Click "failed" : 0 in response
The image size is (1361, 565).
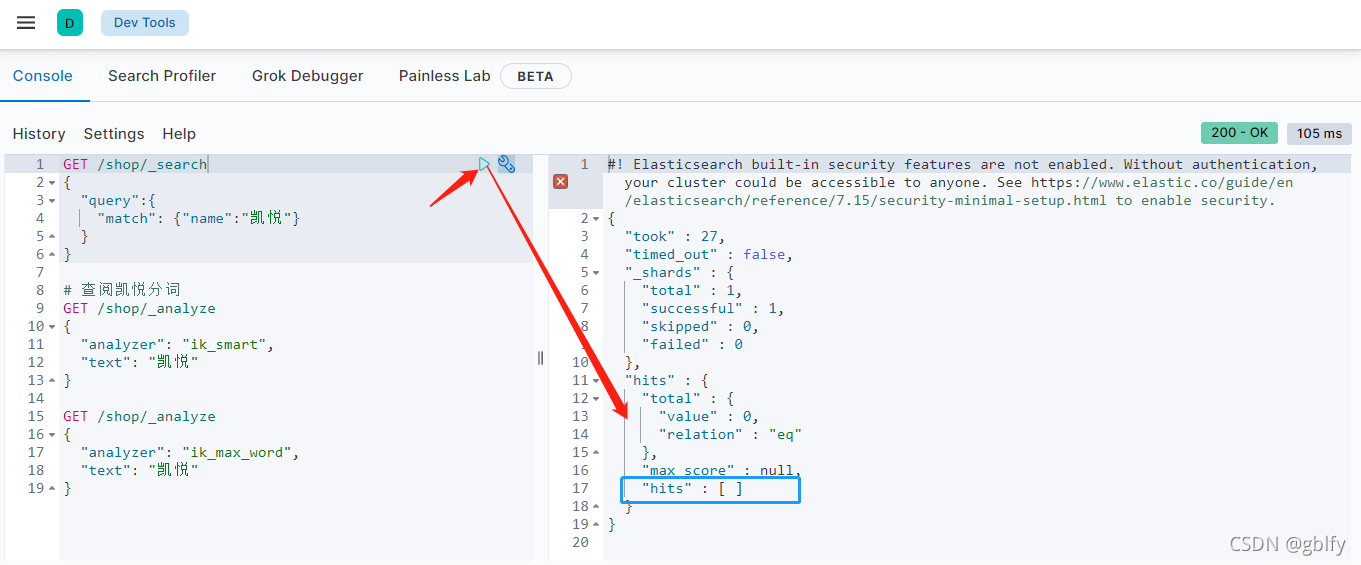coord(692,344)
